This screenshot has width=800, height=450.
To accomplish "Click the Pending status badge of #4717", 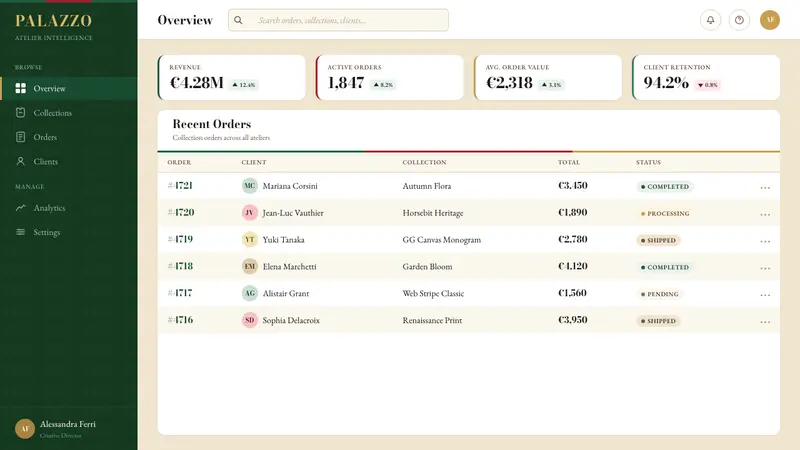I will tap(660, 294).
